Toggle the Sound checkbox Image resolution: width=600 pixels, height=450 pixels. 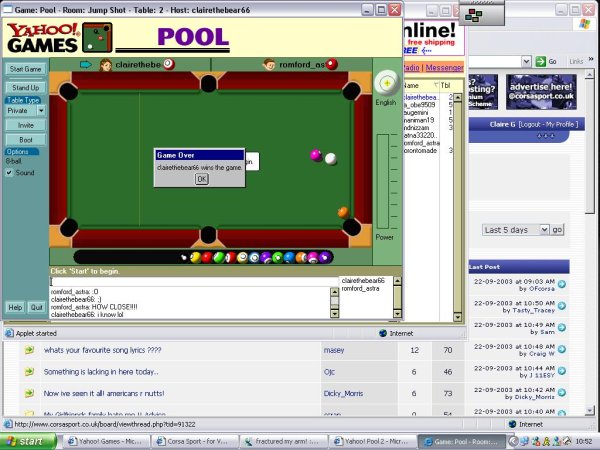pyautogui.click(x=9, y=173)
